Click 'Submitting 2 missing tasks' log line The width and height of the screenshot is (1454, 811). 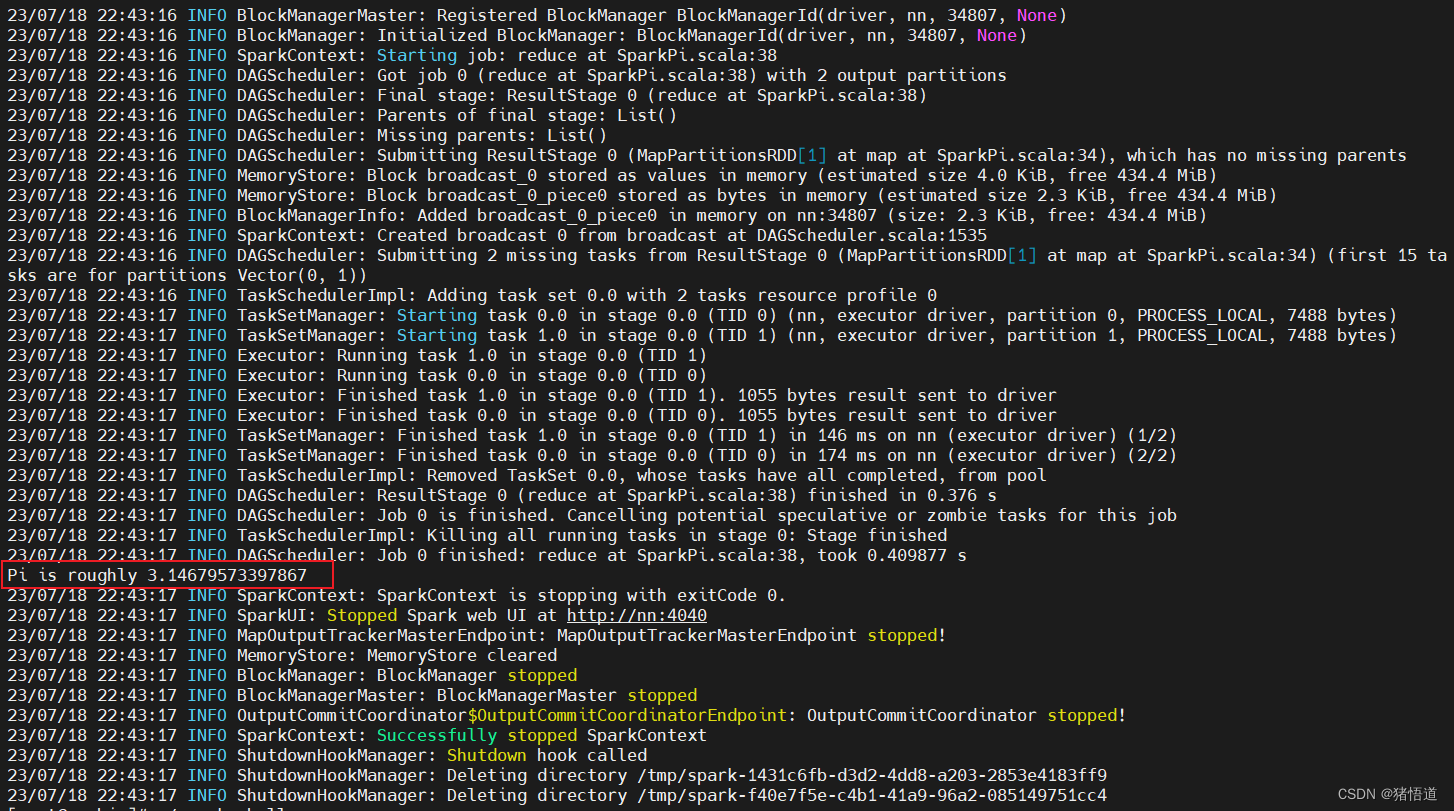pyautogui.click(x=727, y=265)
